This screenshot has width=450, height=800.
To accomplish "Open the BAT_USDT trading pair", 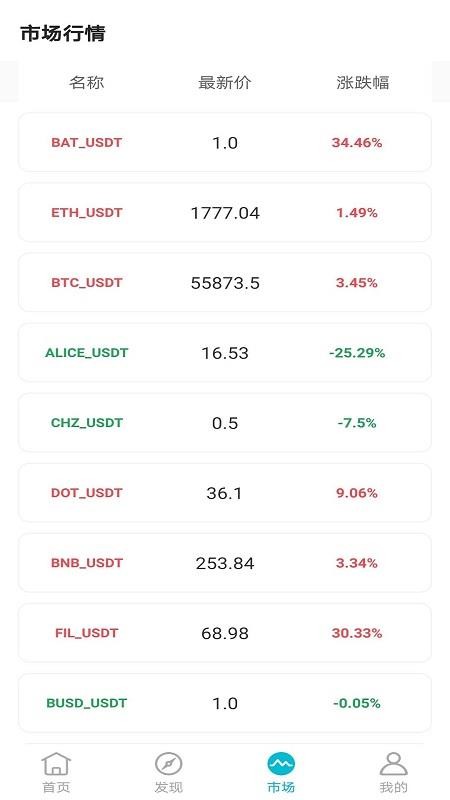I will click(x=225, y=142).
